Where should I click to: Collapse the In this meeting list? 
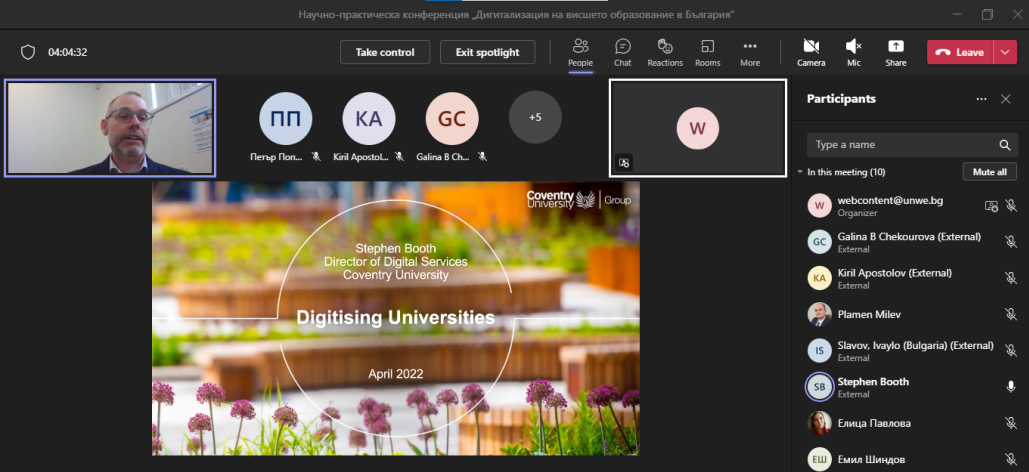[800, 172]
